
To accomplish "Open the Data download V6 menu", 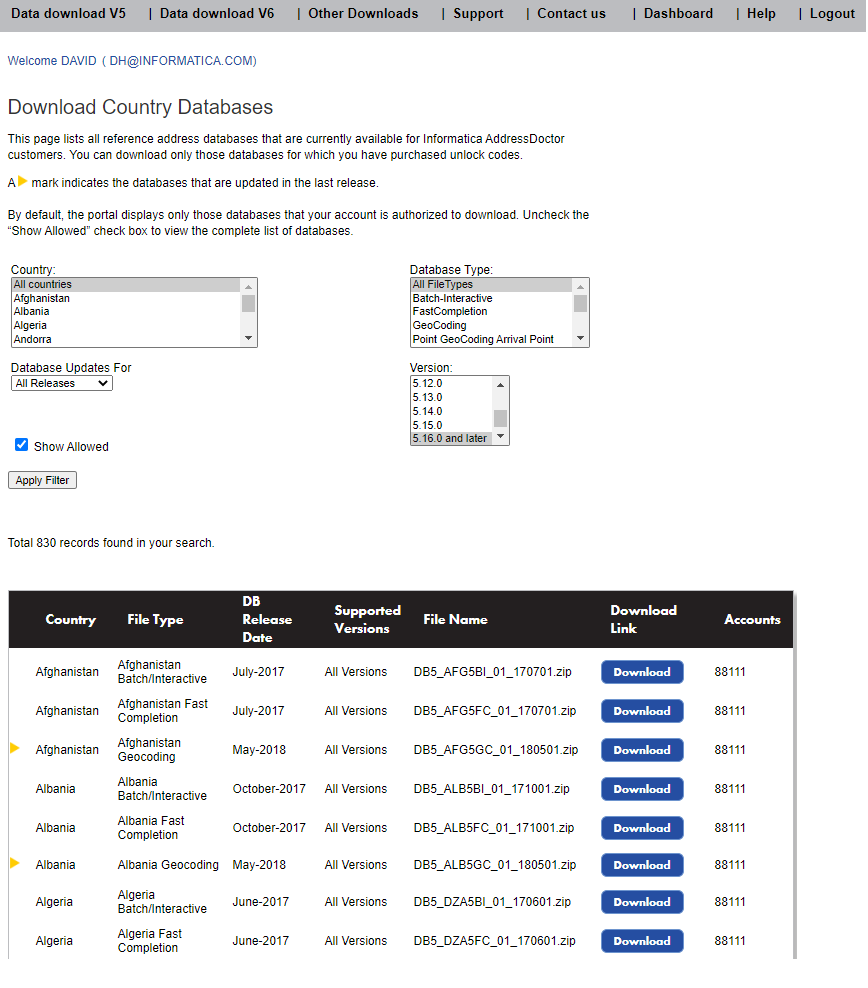I will pyautogui.click(x=216, y=13).
